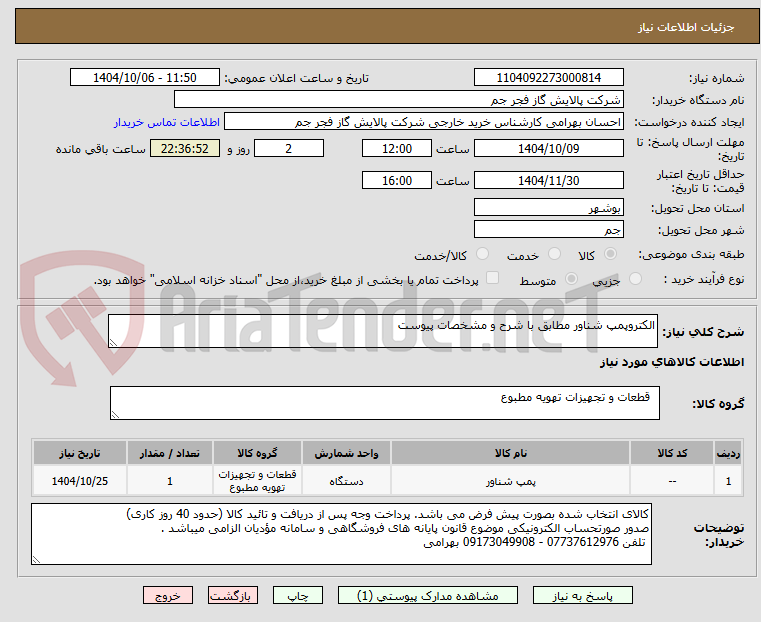761x622 pixels.
Task: Click the announcement date field 1404/10/06 - 11:50
Action: pyautogui.click(x=145, y=78)
